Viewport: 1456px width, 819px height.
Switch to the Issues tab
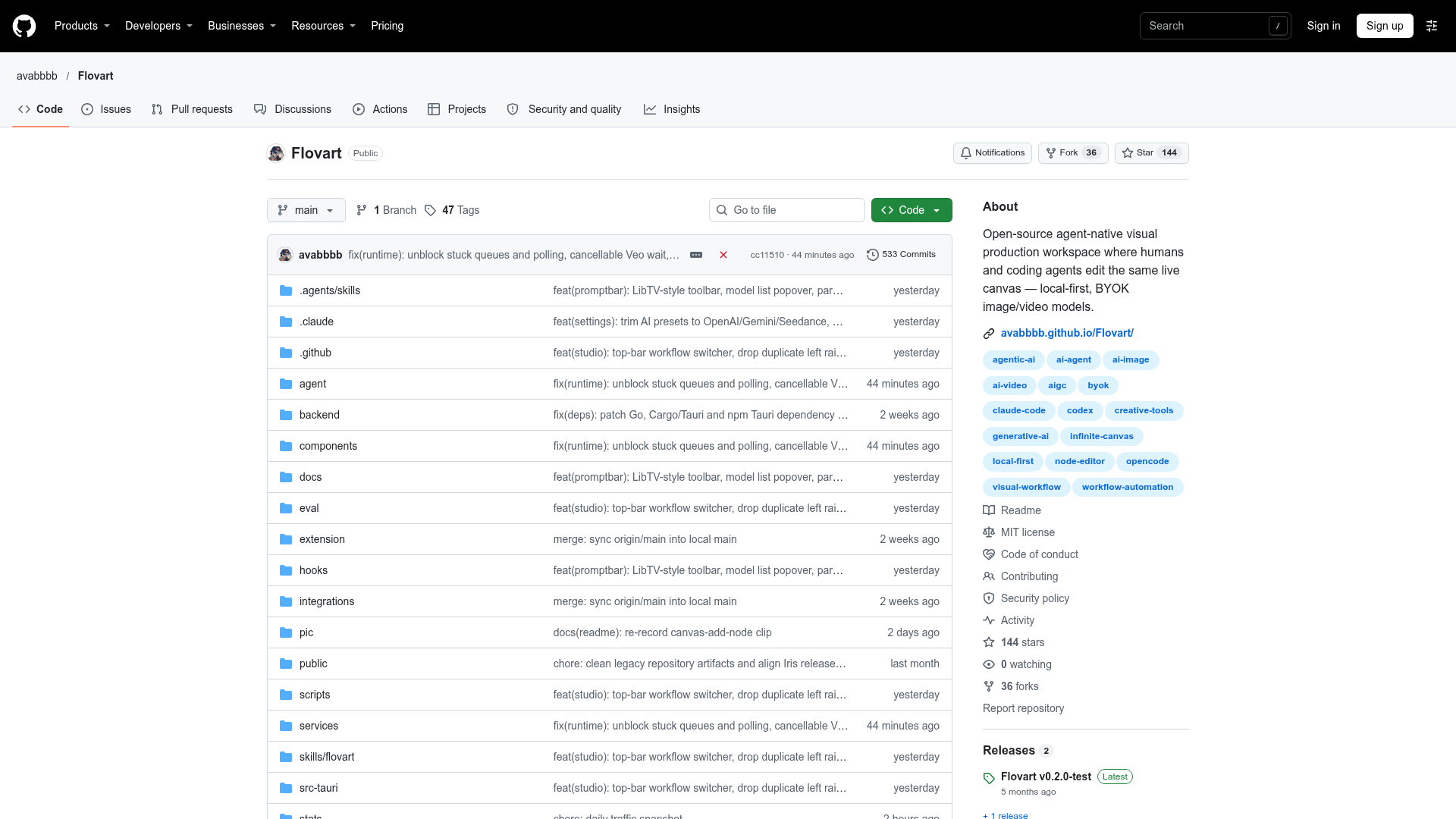point(106,109)
